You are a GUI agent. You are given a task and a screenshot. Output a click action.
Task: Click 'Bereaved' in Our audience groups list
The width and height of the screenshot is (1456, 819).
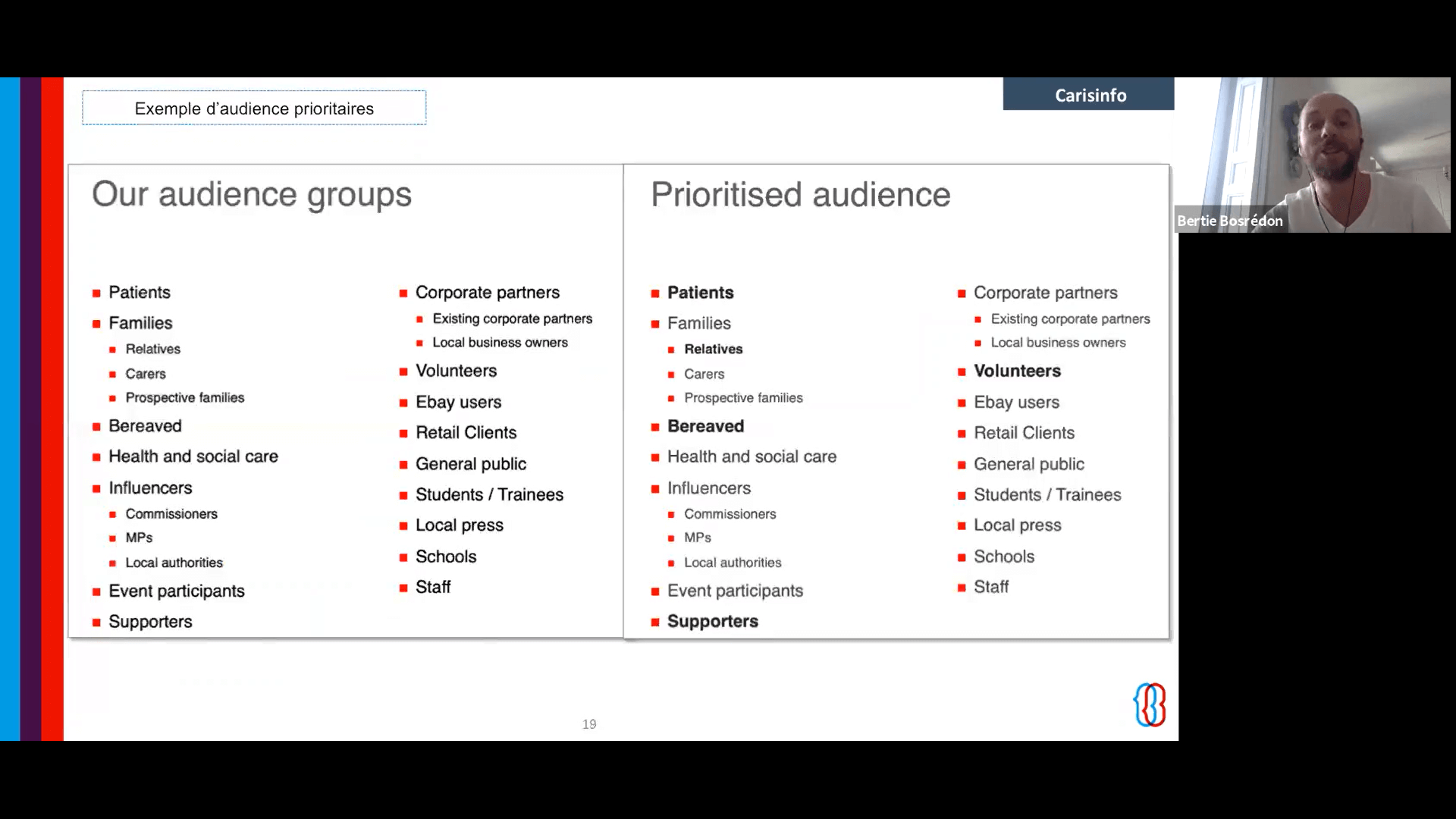click(145, 426)
